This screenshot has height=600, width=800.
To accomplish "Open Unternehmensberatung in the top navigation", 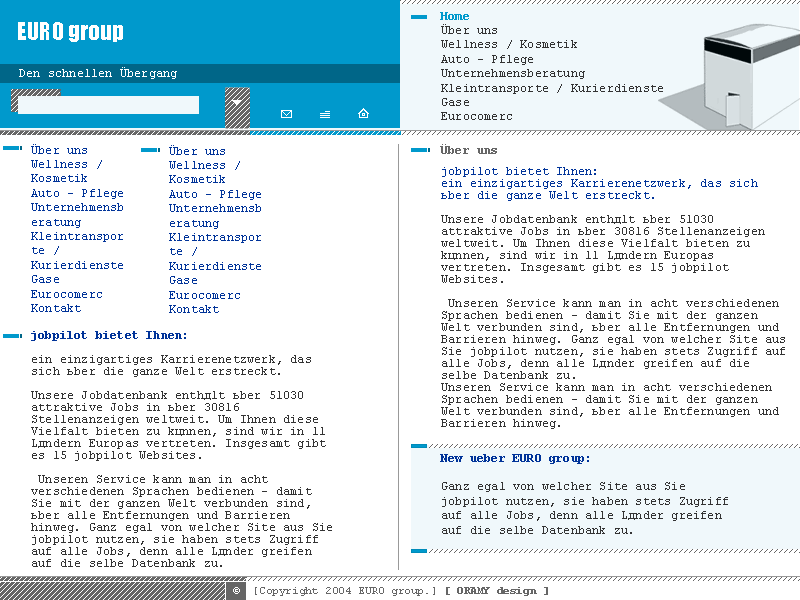I will pyautogui.click(x=513, y=73).
